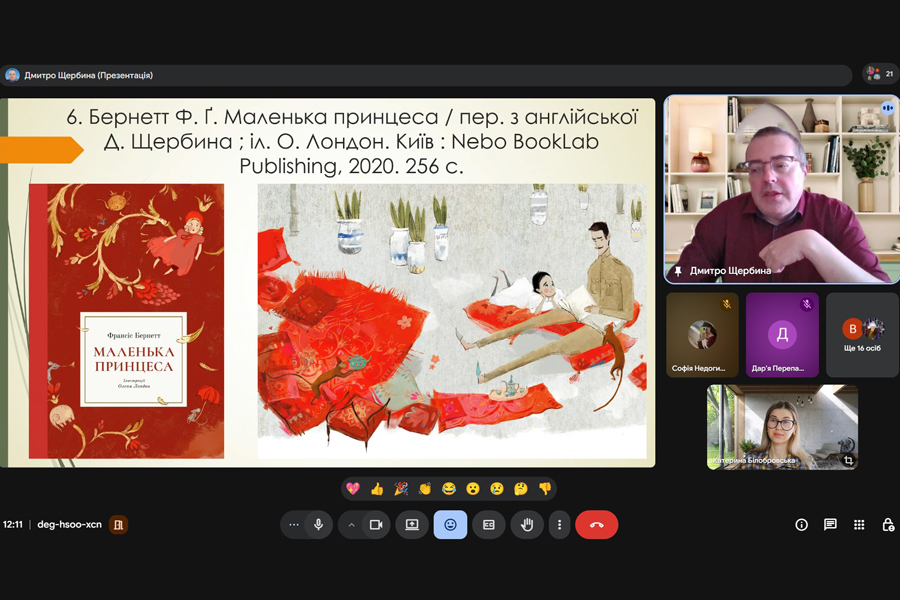Expand camera options chevron

pyautogui.click(x=351, y=525)
